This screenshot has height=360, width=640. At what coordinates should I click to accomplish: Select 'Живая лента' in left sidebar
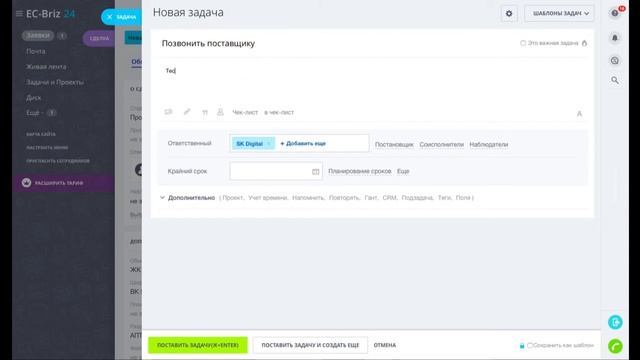pyautogui.click(x=46, y=67)
